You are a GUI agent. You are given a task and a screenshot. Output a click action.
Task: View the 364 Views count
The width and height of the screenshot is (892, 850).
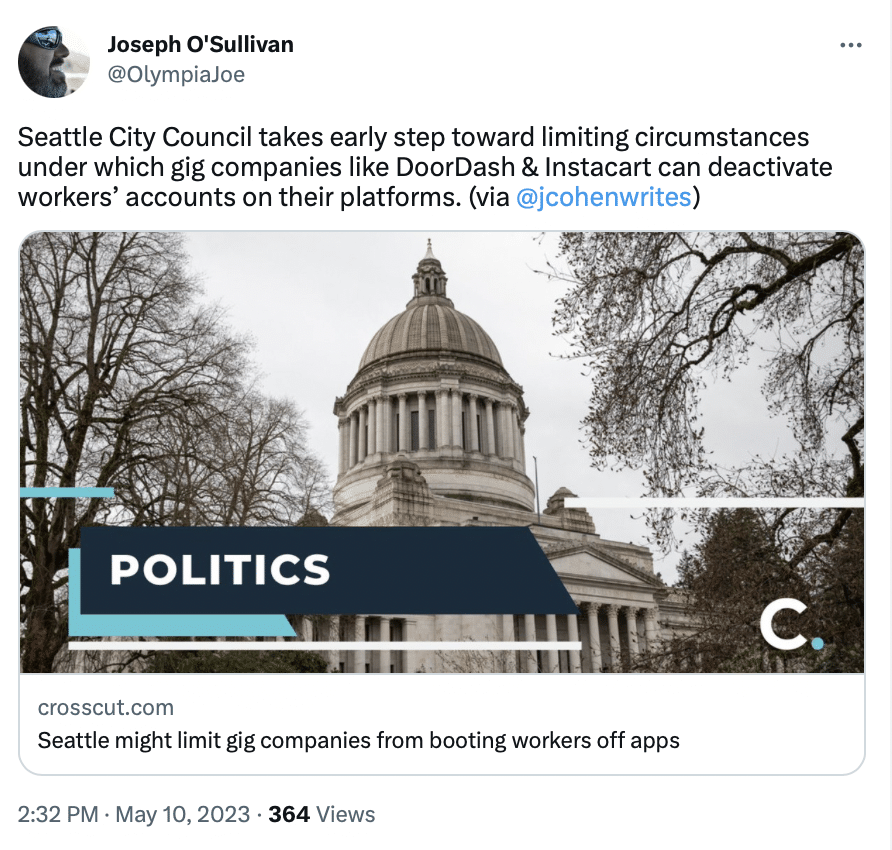point(321,814)
